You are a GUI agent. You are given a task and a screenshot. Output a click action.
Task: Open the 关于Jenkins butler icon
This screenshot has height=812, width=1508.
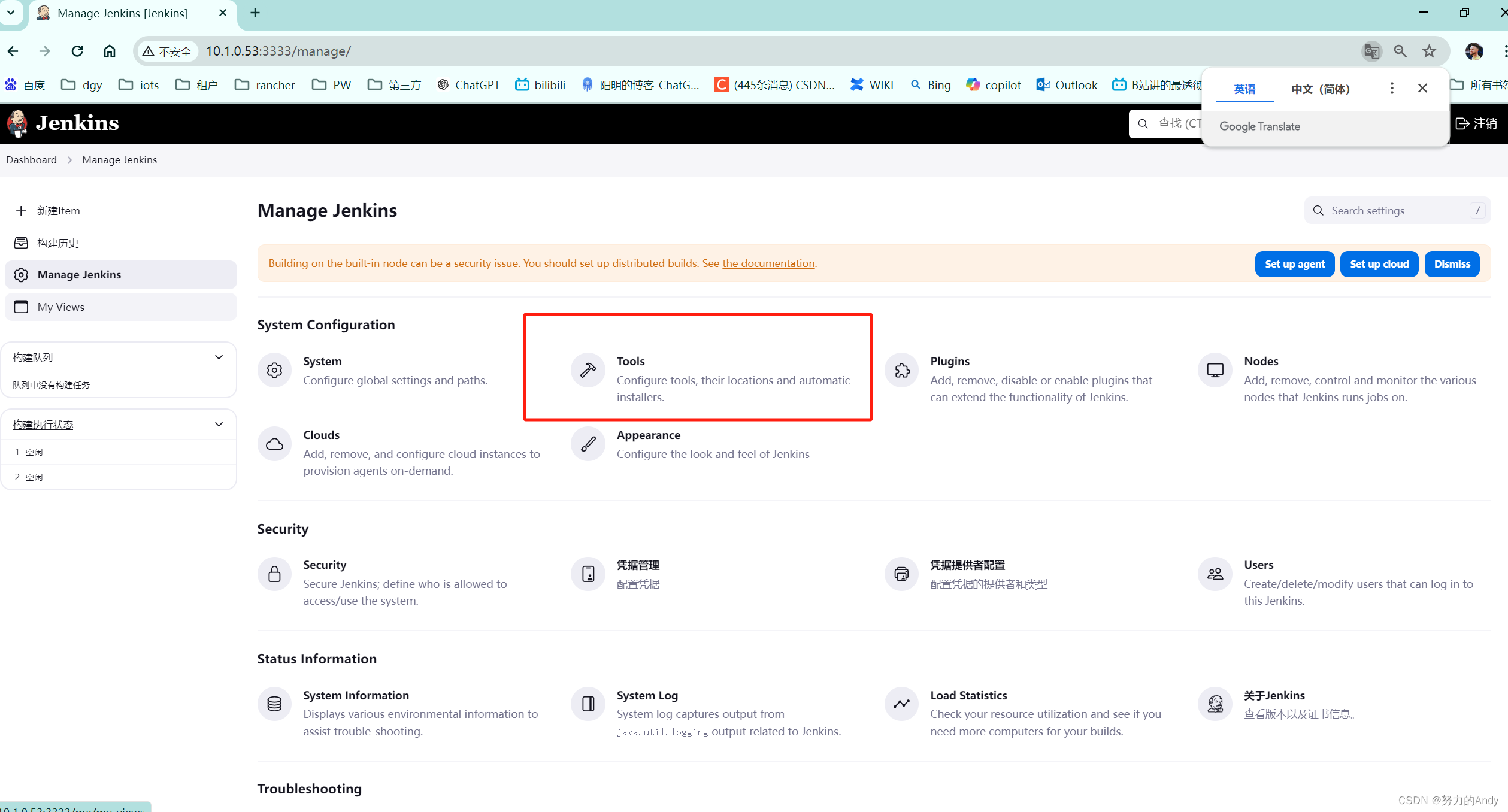[x=1215, y=704]
